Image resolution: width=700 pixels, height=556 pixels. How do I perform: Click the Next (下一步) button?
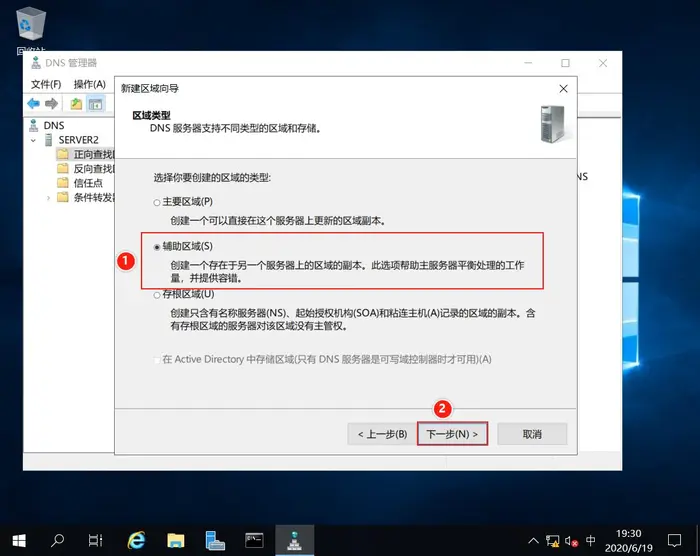[452, 434]
